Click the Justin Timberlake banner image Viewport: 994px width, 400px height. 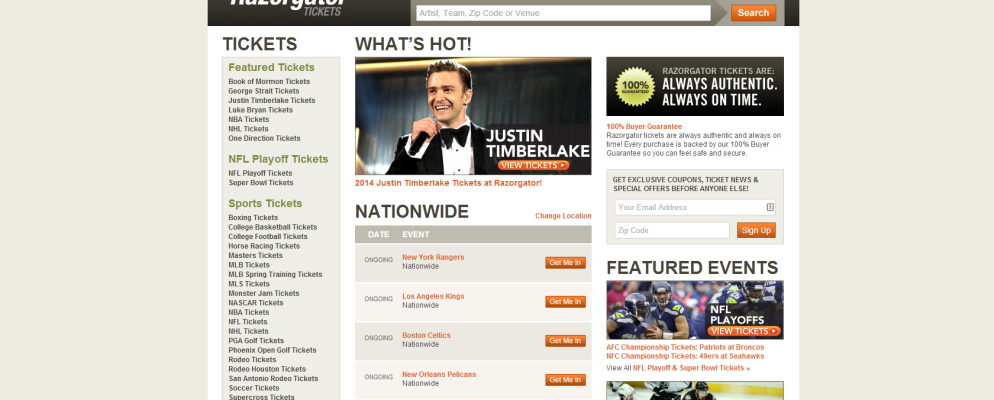coord(473,116)
